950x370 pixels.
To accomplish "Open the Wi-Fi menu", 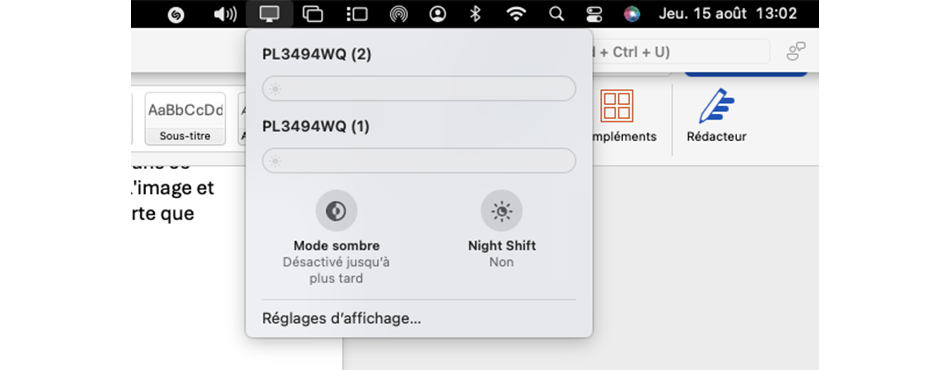I will pos(516,14).
